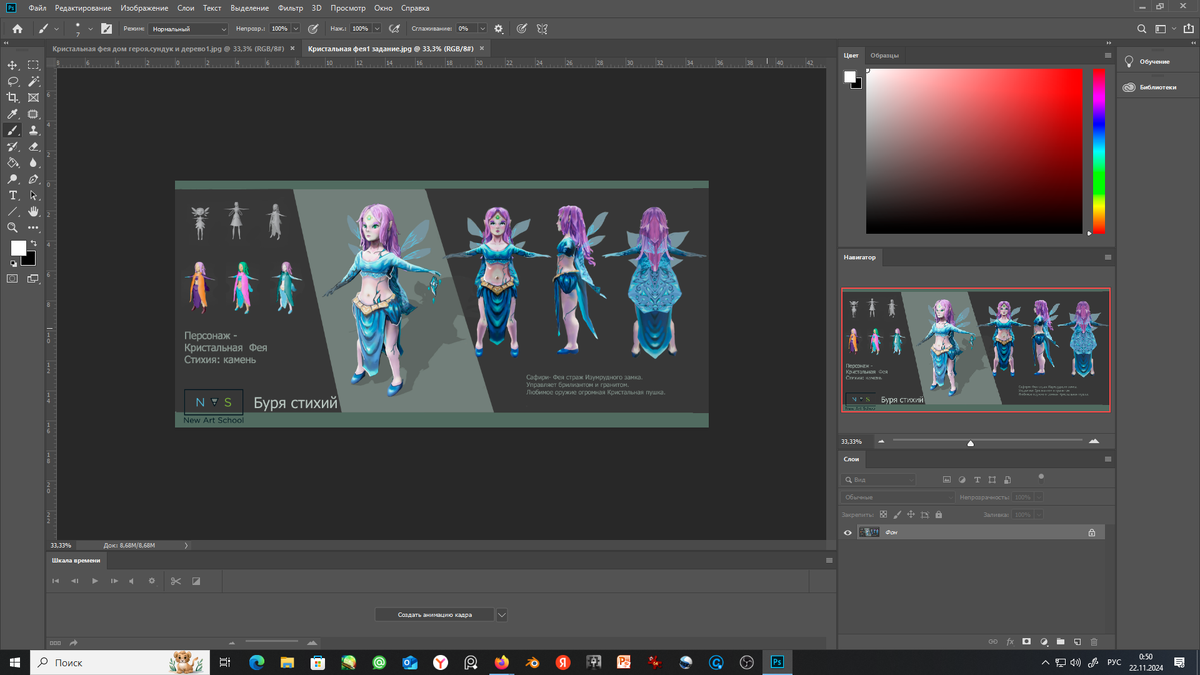1200x675 pixels.
Task: Select the Clone Stamp tool
Action: click(x=33, y=130)
